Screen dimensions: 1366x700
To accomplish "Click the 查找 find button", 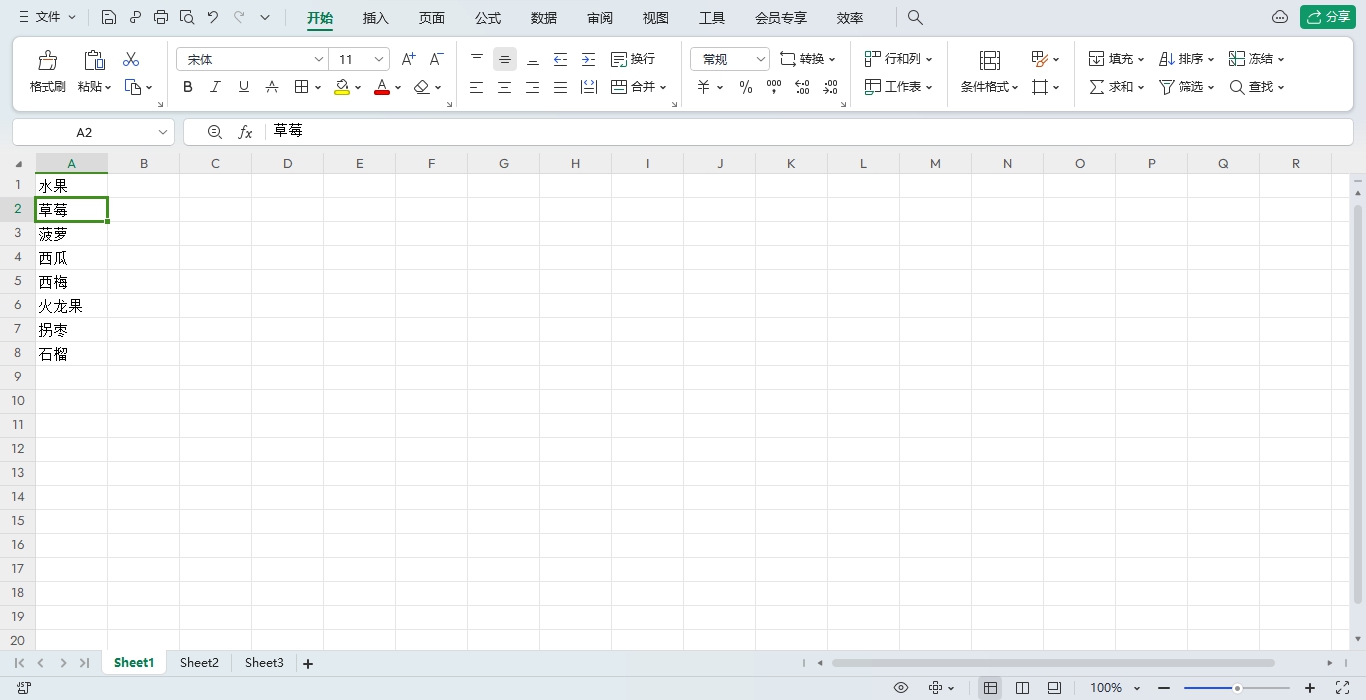I will (1257, 87).
